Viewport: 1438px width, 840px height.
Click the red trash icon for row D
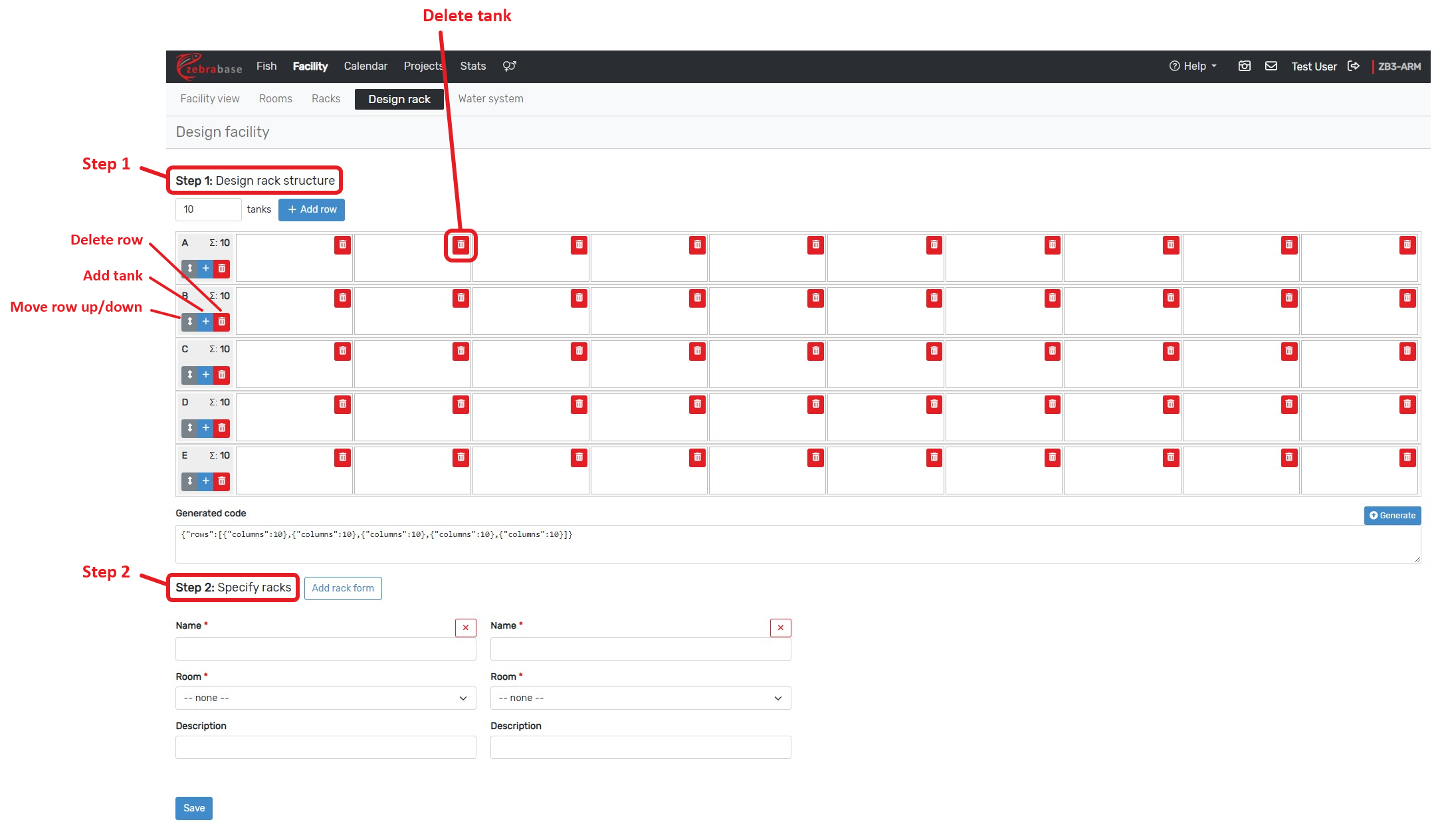click(222, 428)
